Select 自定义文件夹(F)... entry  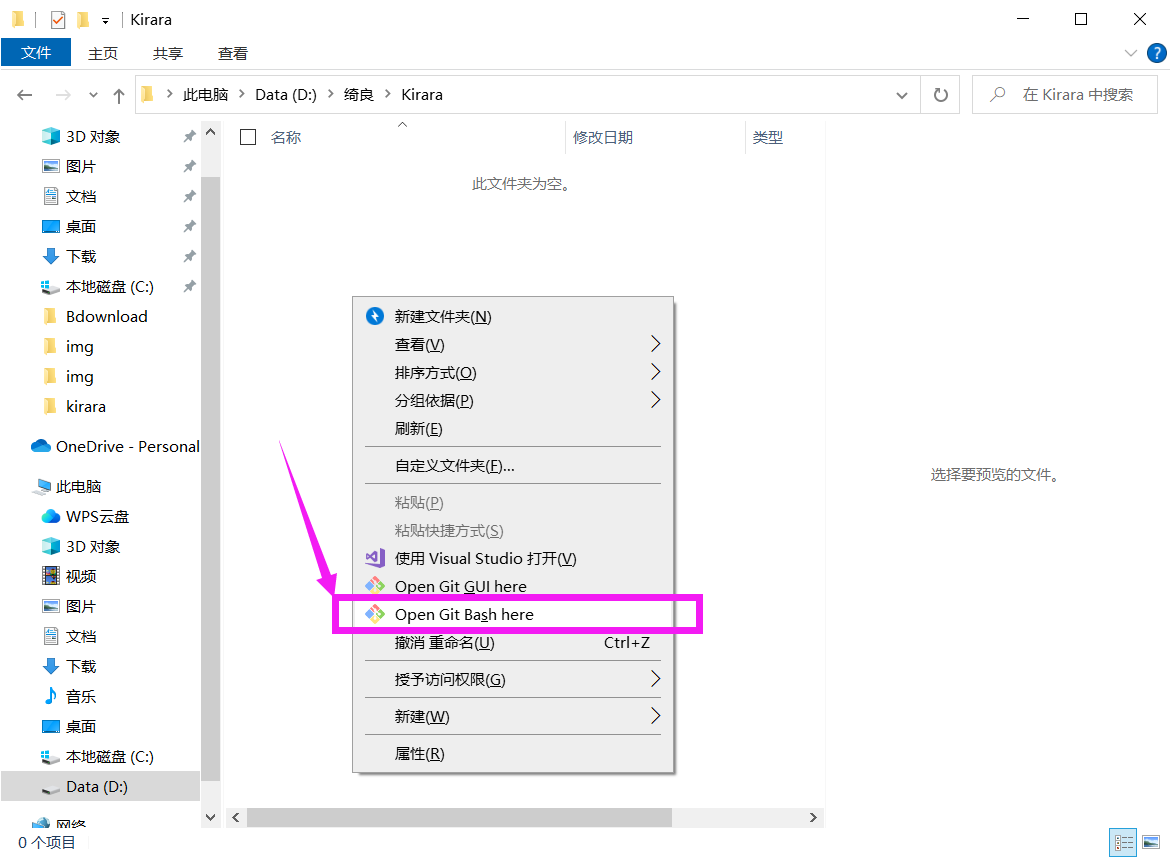(513, 466)
